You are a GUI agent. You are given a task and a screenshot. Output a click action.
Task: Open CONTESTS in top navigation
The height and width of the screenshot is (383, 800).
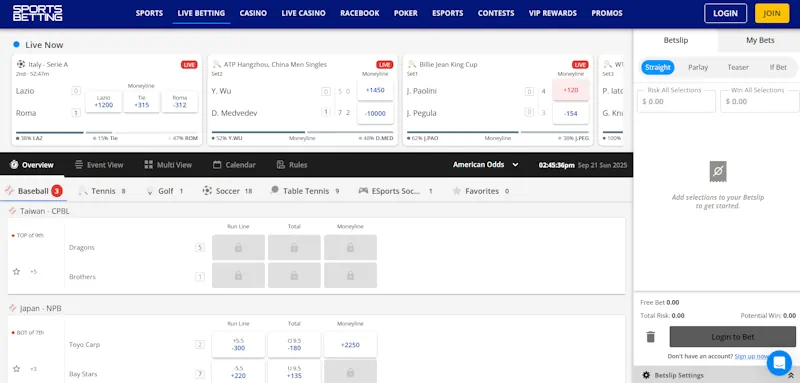coord(496,13)
